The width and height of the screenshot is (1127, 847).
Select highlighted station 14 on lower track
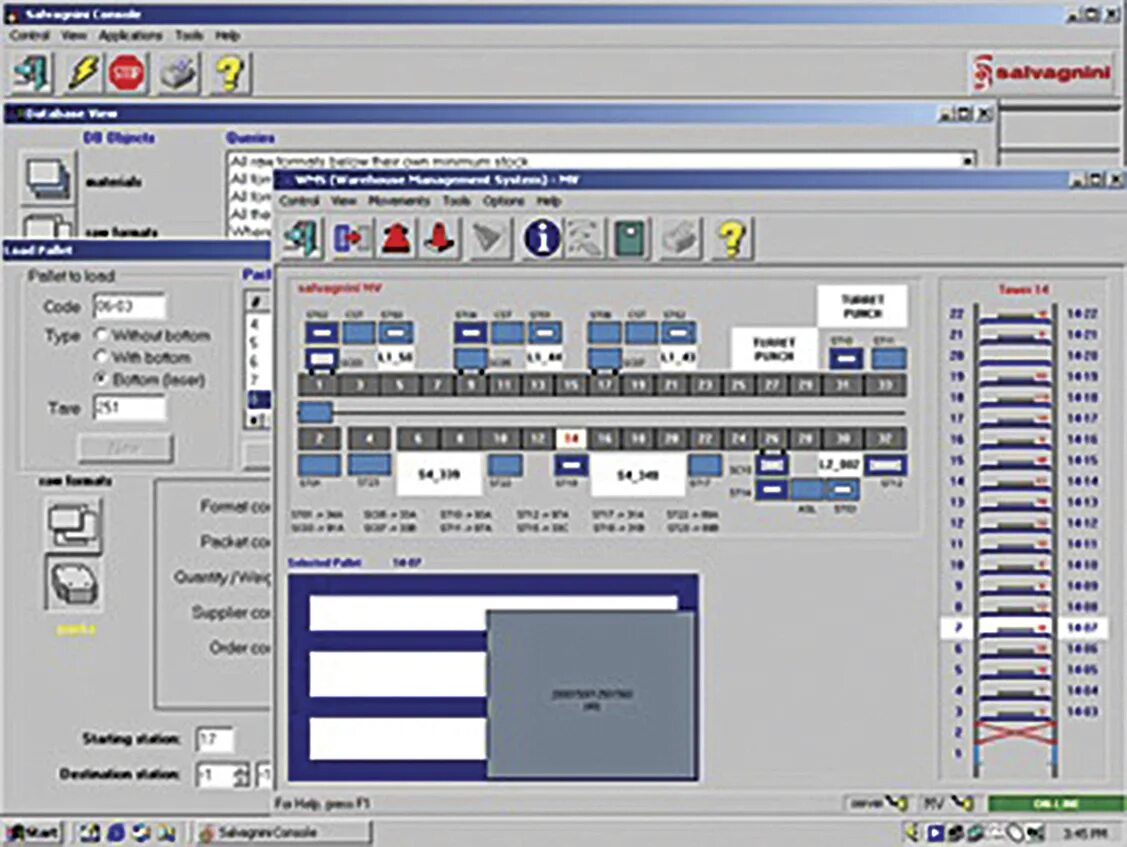(571, 438)
